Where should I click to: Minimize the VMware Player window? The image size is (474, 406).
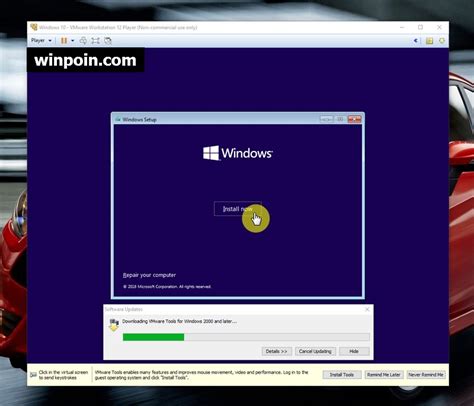[402, 27]
